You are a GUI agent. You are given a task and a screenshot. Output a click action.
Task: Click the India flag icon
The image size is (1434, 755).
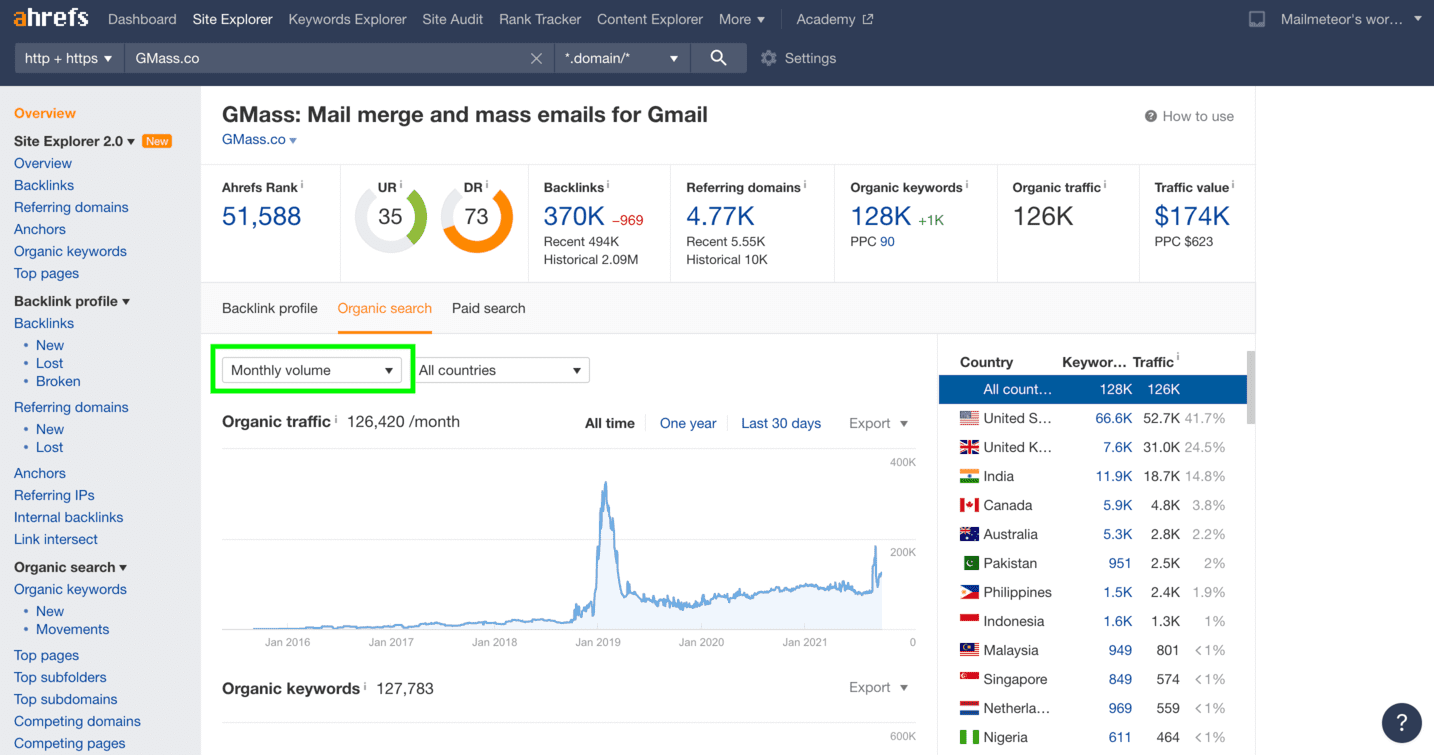969,476
